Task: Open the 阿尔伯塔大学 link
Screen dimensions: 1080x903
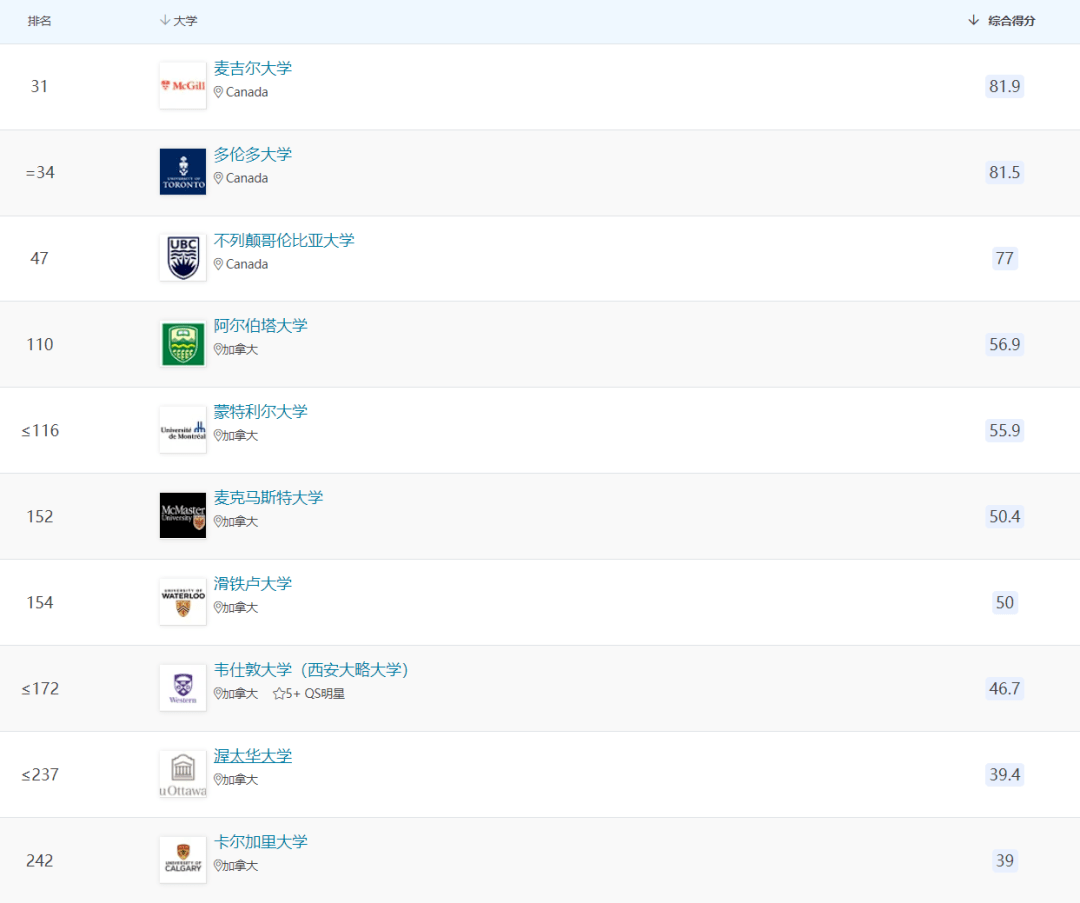Action: pos(260,326)
